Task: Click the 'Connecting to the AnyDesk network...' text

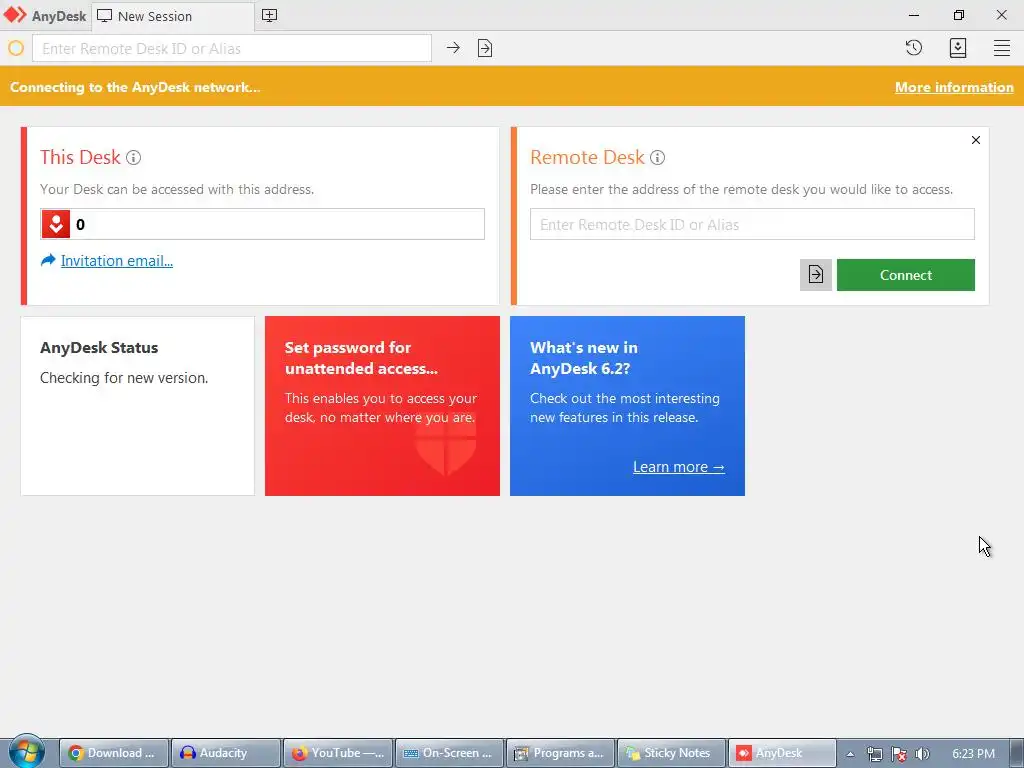Action: [135, 87]
